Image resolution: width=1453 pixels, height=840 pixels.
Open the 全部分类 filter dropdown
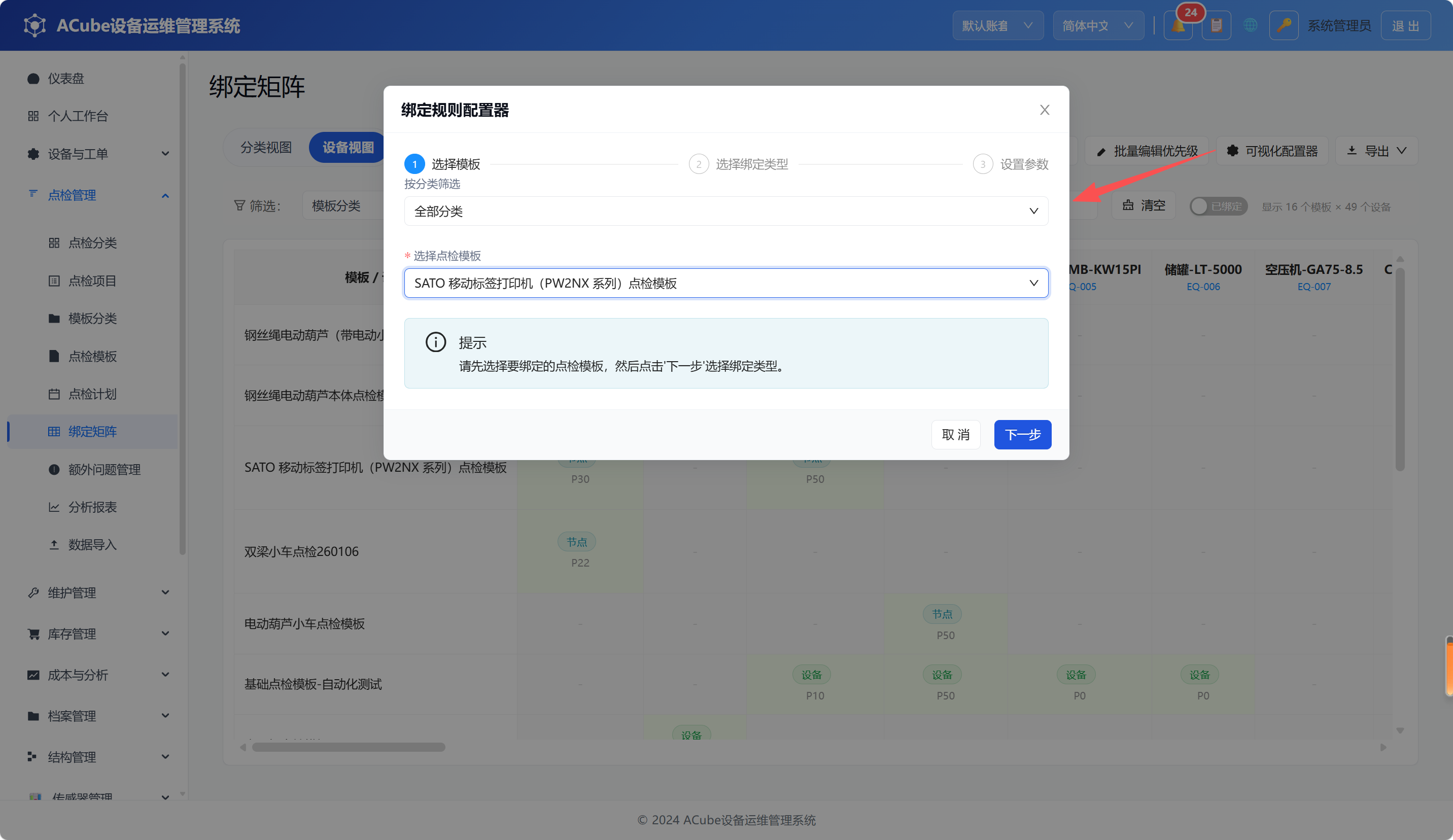(x=726, y=211)
